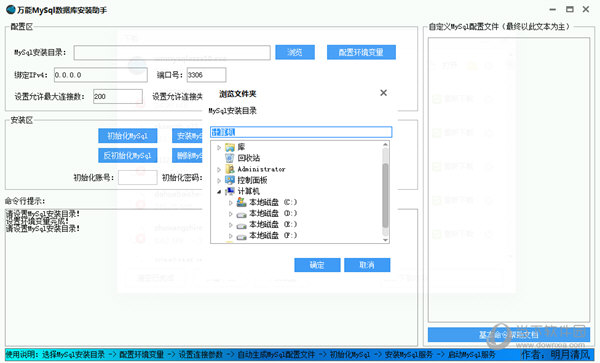Select 本地磁盘 (C:) in the tree

(273, 202)
